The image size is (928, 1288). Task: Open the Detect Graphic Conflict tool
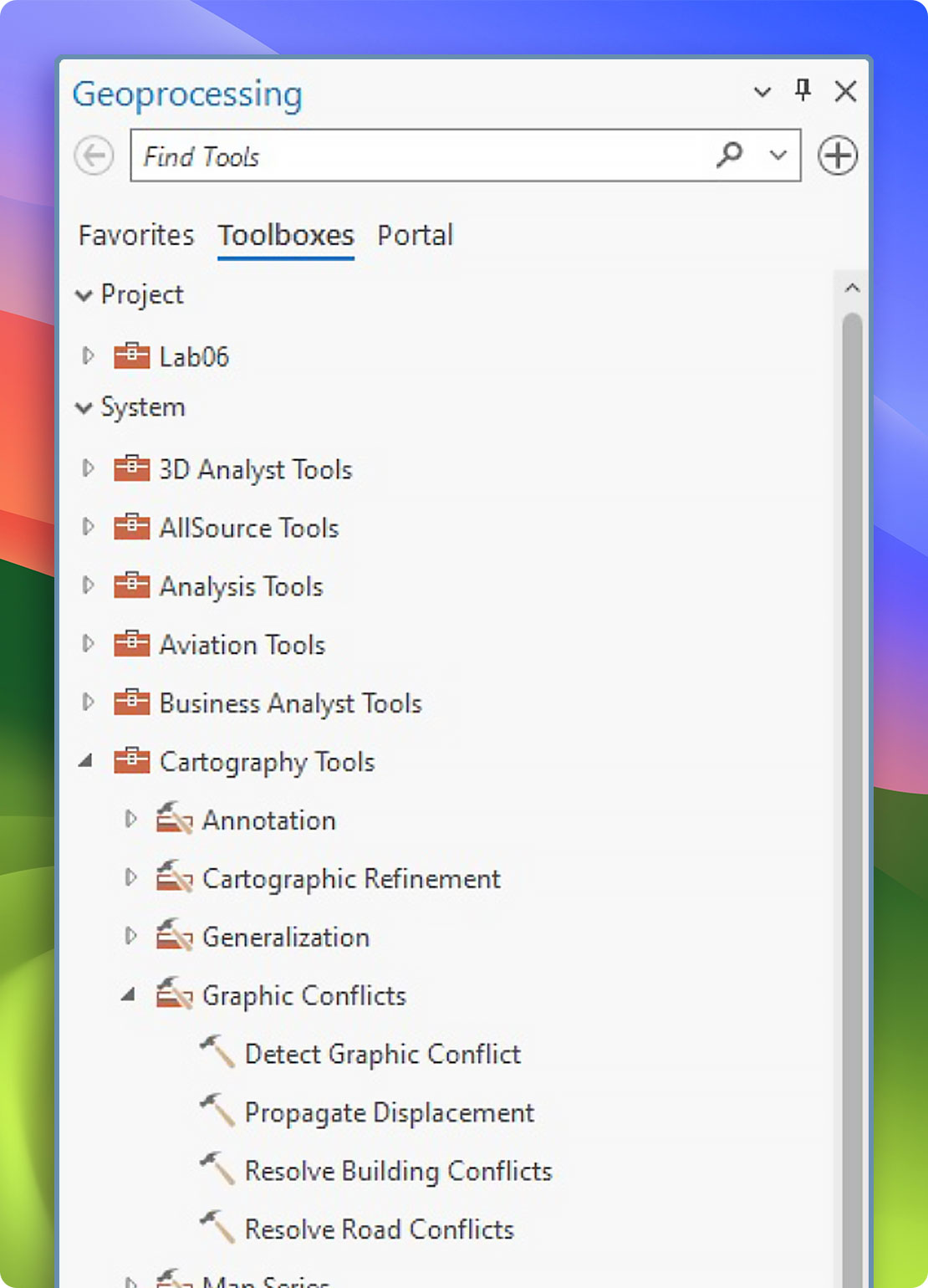[382, 1054]
